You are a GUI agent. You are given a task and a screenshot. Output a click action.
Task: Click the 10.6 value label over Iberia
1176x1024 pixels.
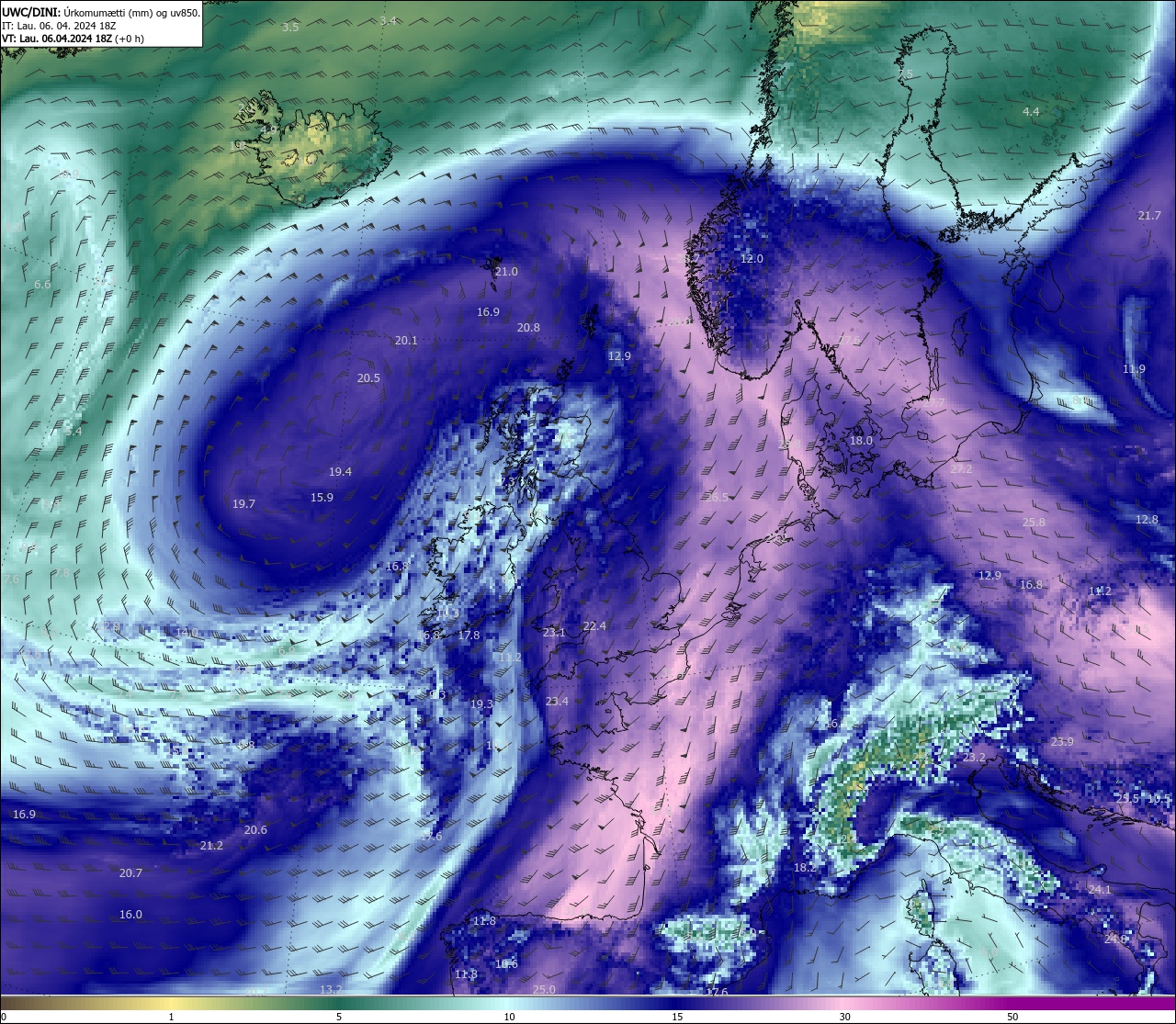click(506, 964)
